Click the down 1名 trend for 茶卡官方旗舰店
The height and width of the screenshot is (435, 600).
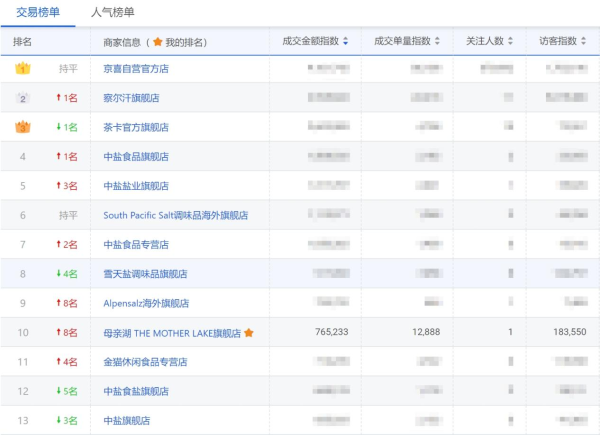point(67,127)
